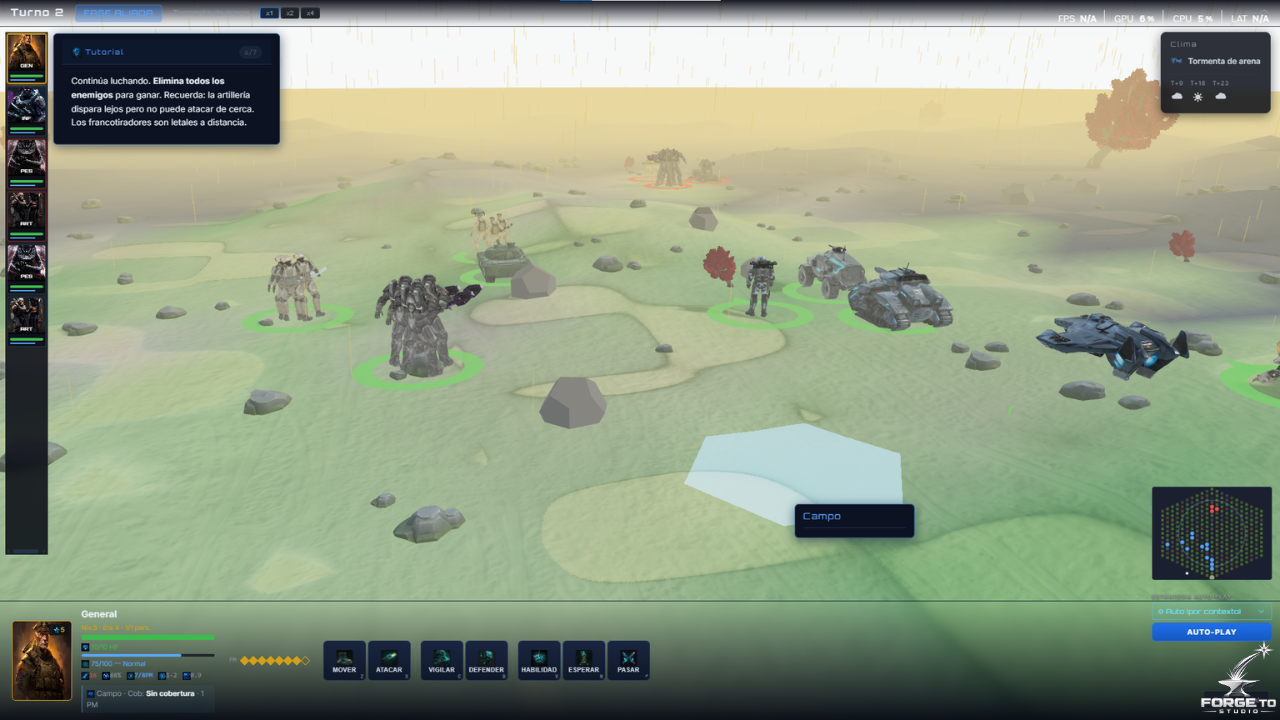
Task: Click the 75/100 Normal morale text
Action: point(118,663)
